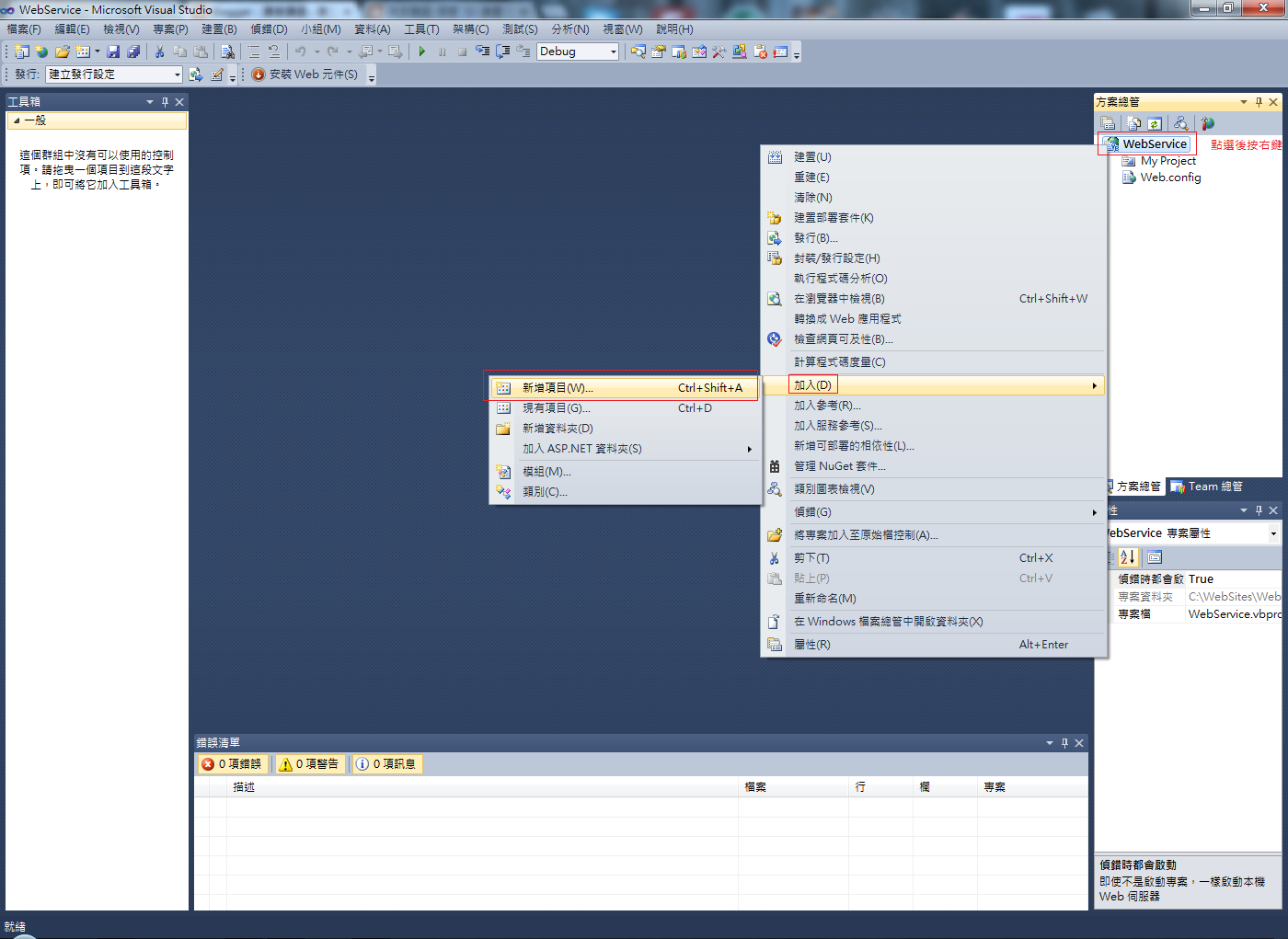Click 建置(U) in the context menu
1288x939 pixels.
933,157
